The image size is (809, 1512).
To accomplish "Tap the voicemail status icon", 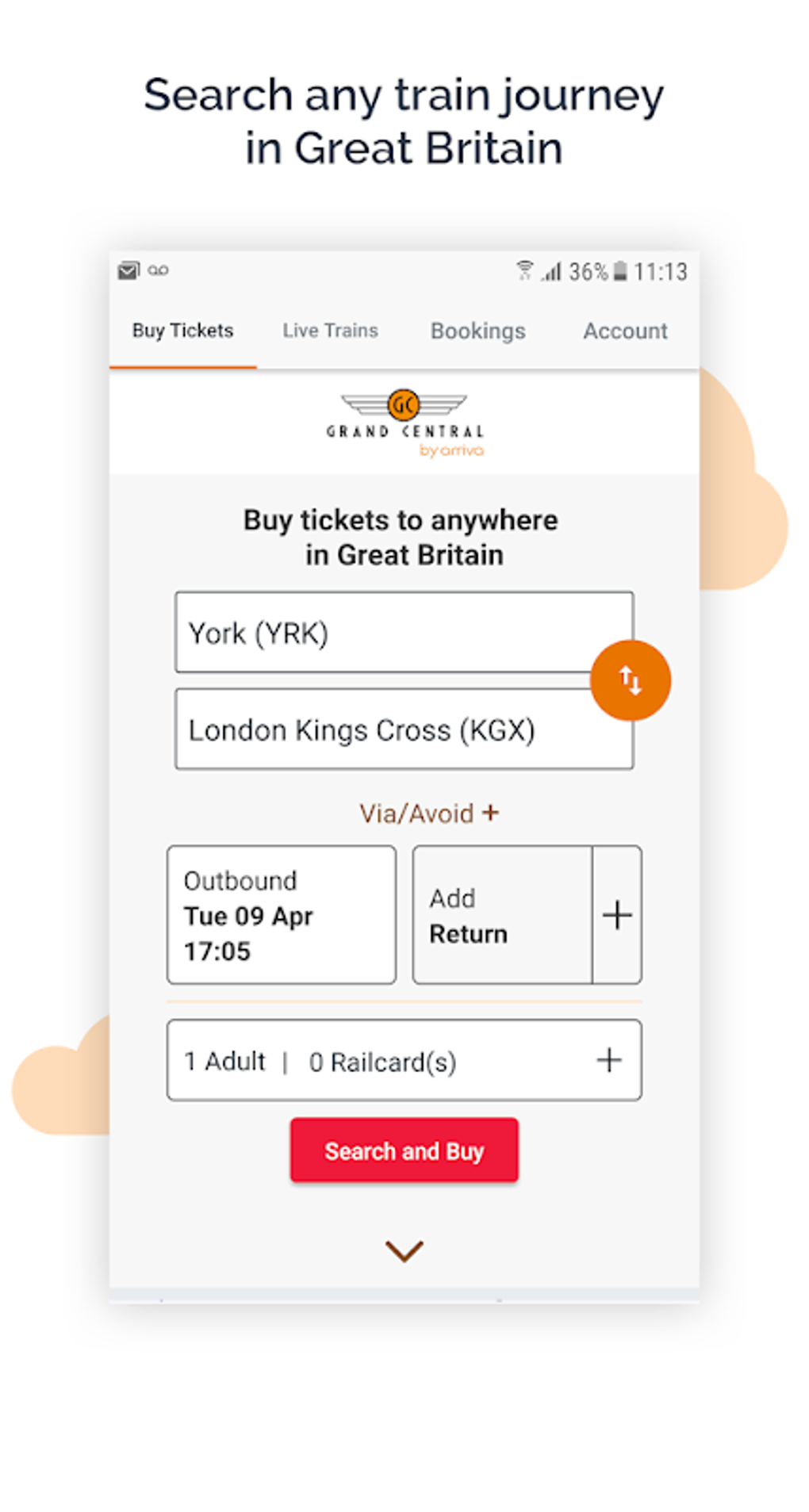I will pyautogui.click(x=158, y=270).
